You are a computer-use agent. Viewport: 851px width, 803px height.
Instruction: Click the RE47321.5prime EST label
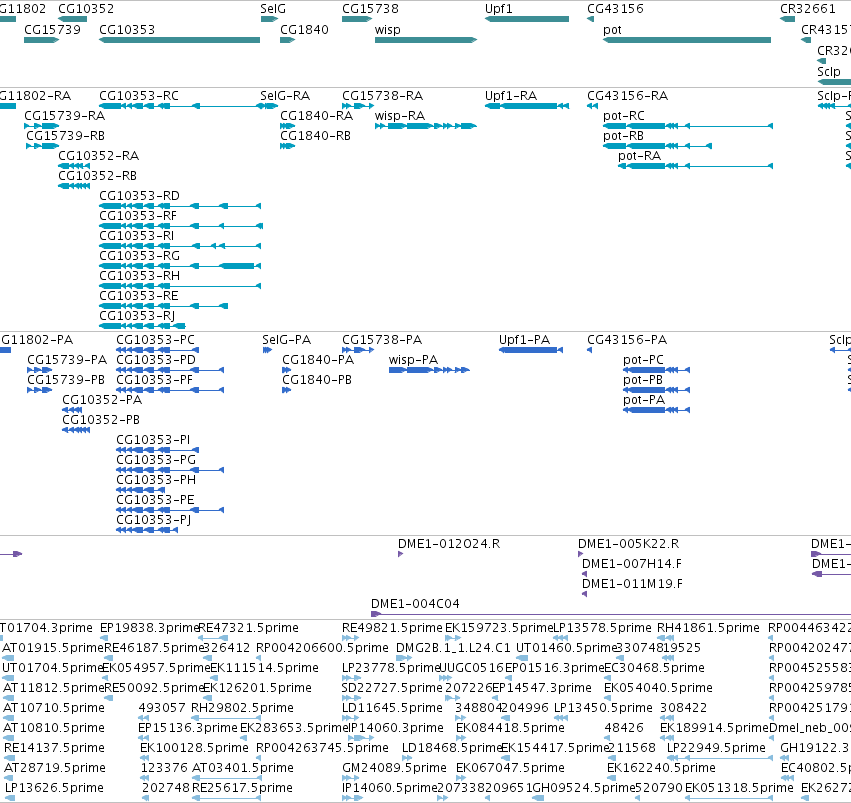[249, 628]
